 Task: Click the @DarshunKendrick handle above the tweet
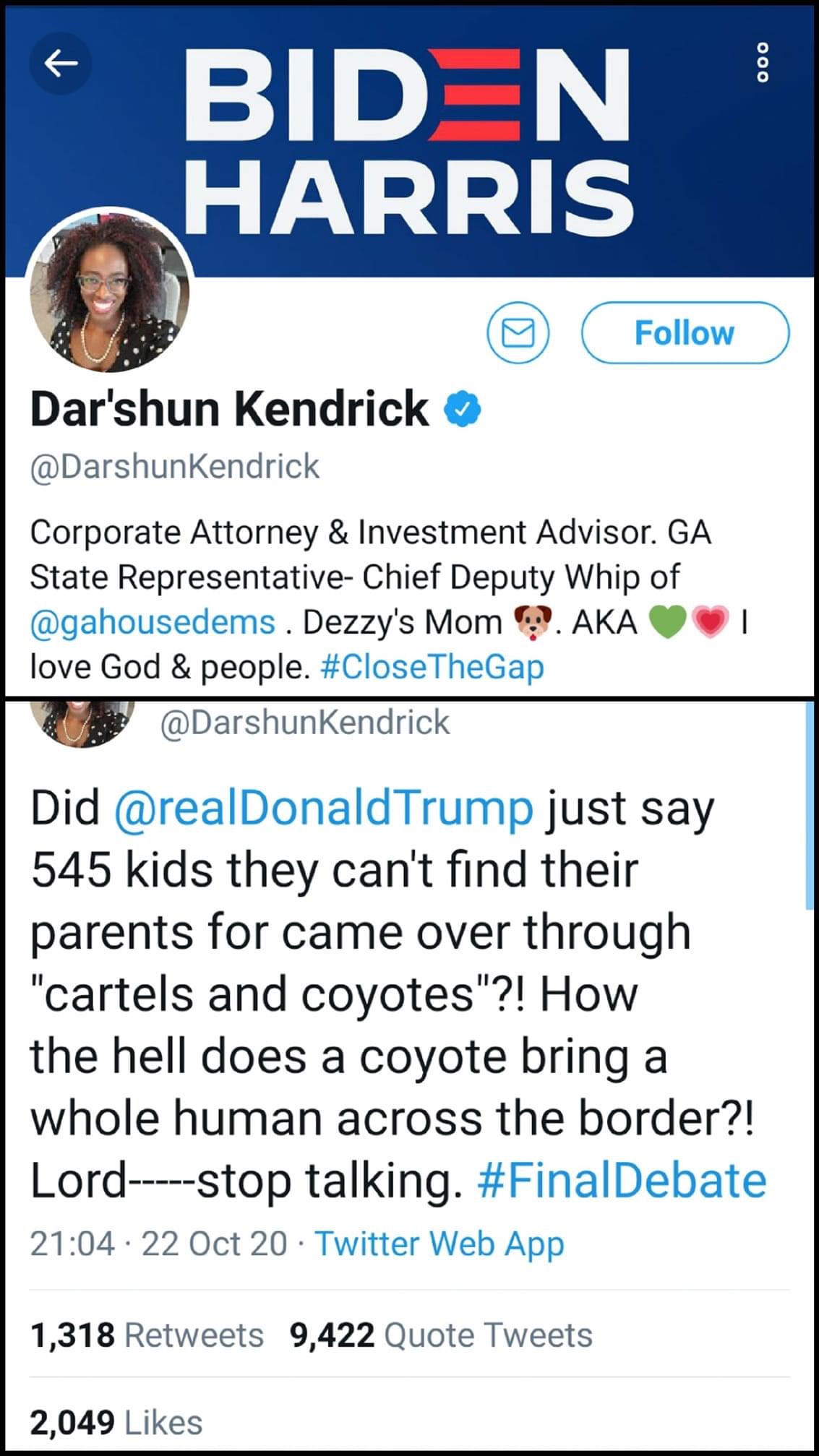pos(304,723)
